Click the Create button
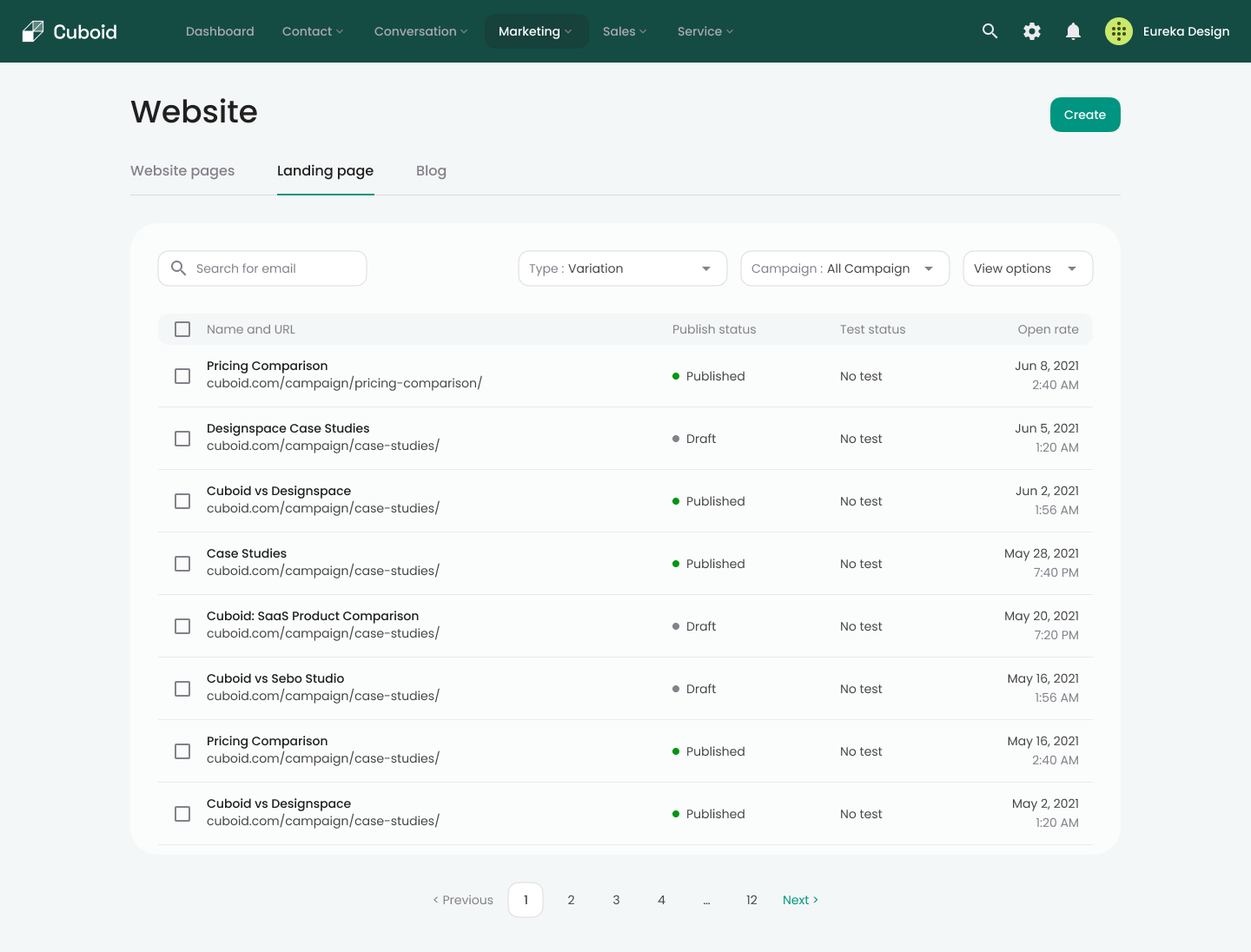The image size is (1251, 952). pyautogui.click(x=1085, y=115)
